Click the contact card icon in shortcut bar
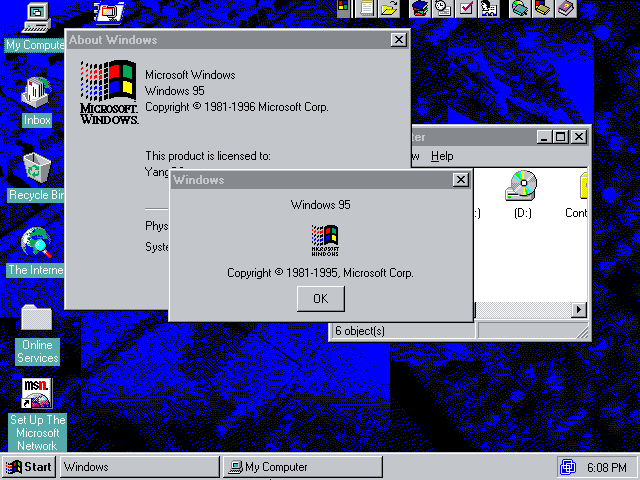Screen dimensions: 640x480 tap(489, 8)
